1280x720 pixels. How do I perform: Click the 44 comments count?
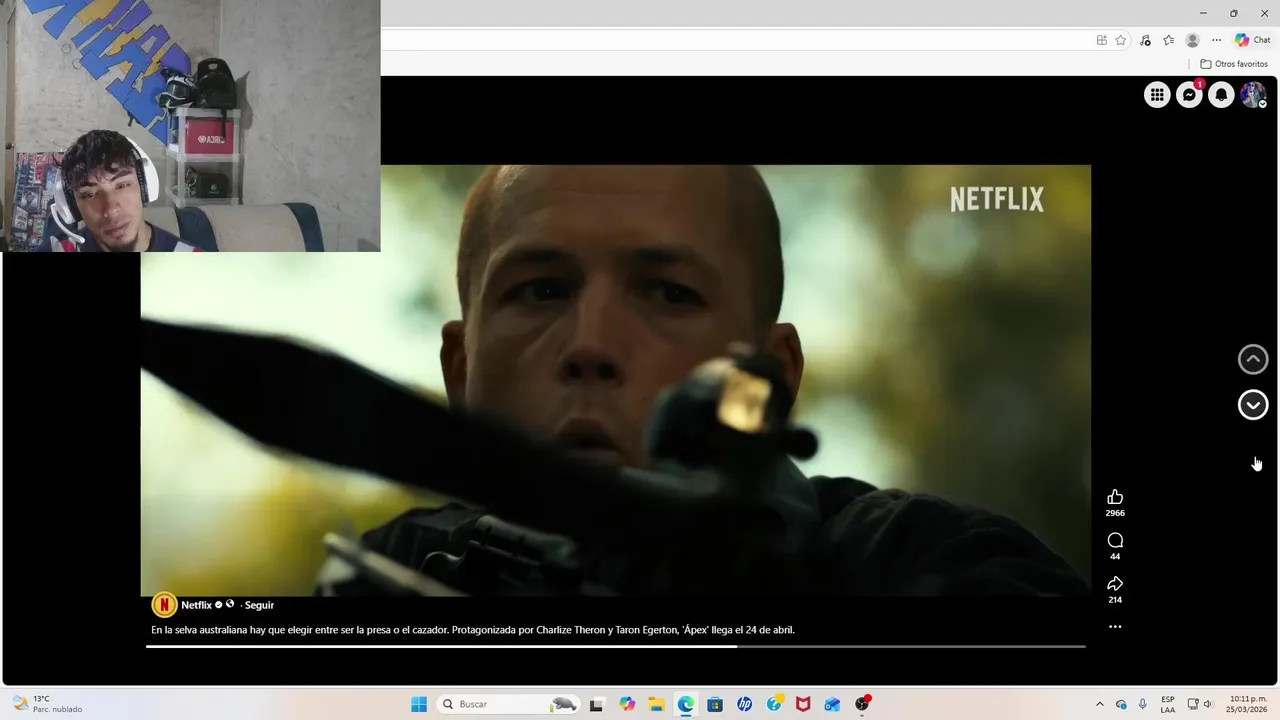coord(1115,556)
